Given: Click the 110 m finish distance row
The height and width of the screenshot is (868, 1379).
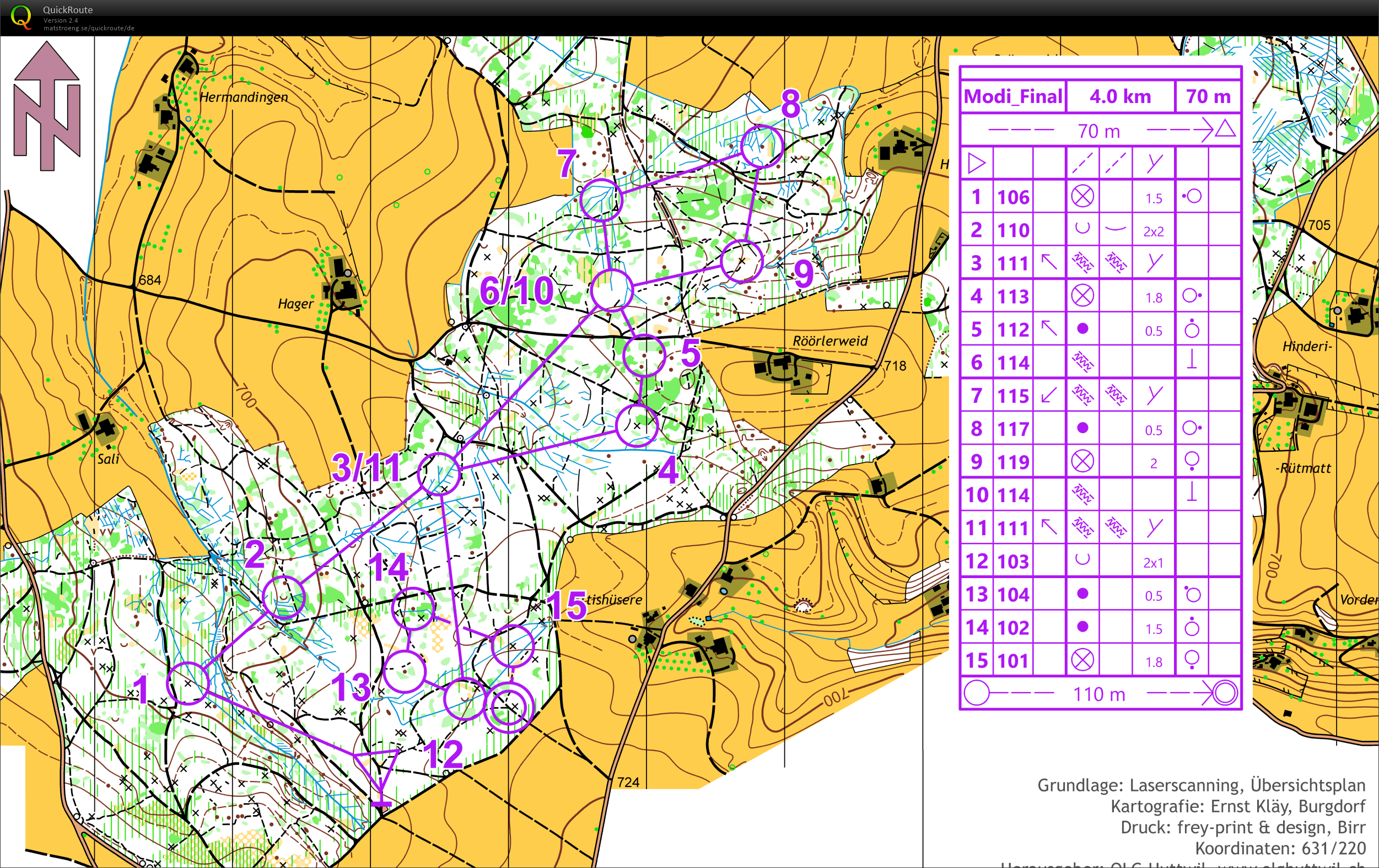Looking at the screenshot, I should click(x=1099, y=693).
